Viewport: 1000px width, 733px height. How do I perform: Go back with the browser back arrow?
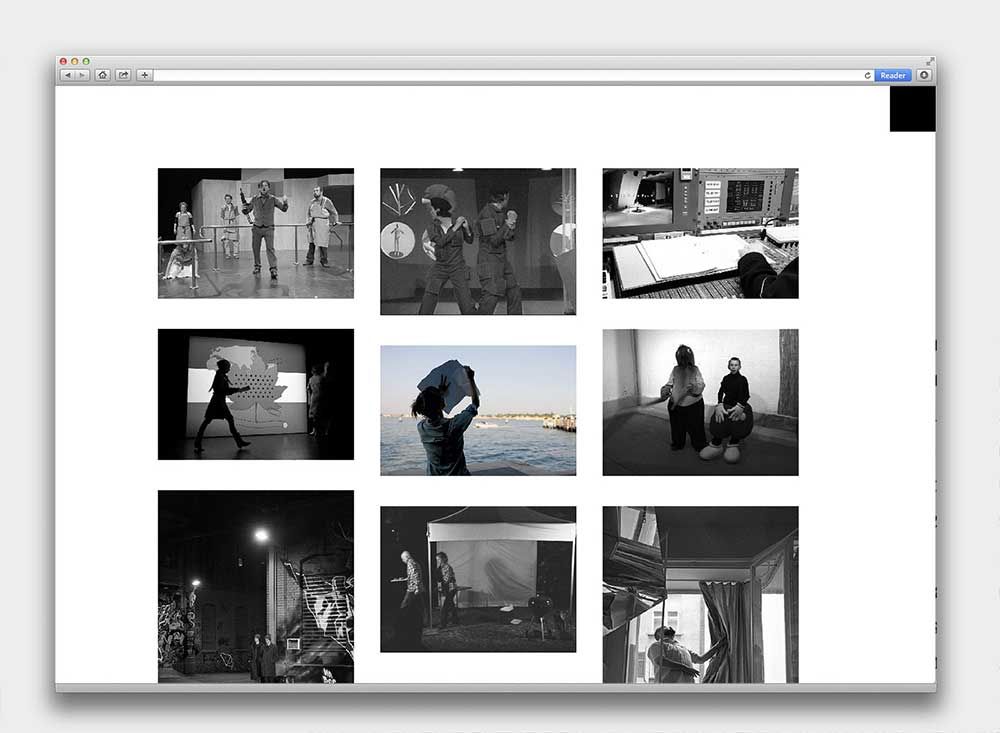click(x=68, y=75)
